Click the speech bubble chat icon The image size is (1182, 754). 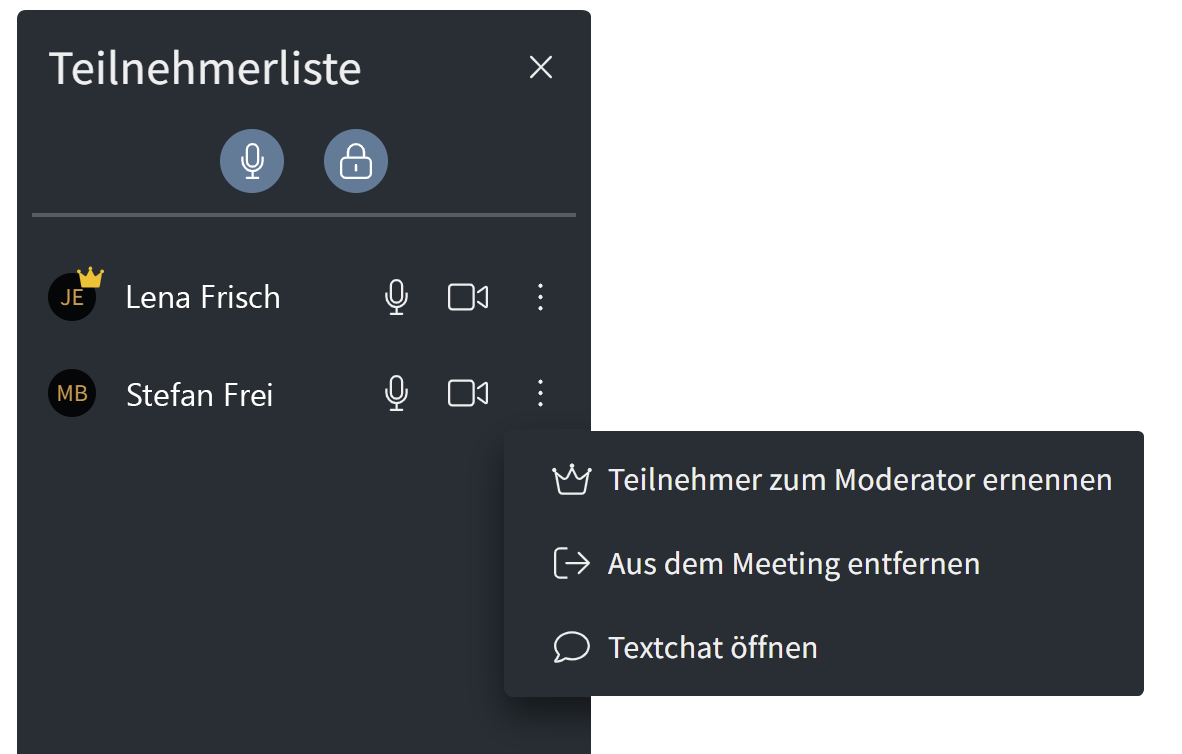572,647
